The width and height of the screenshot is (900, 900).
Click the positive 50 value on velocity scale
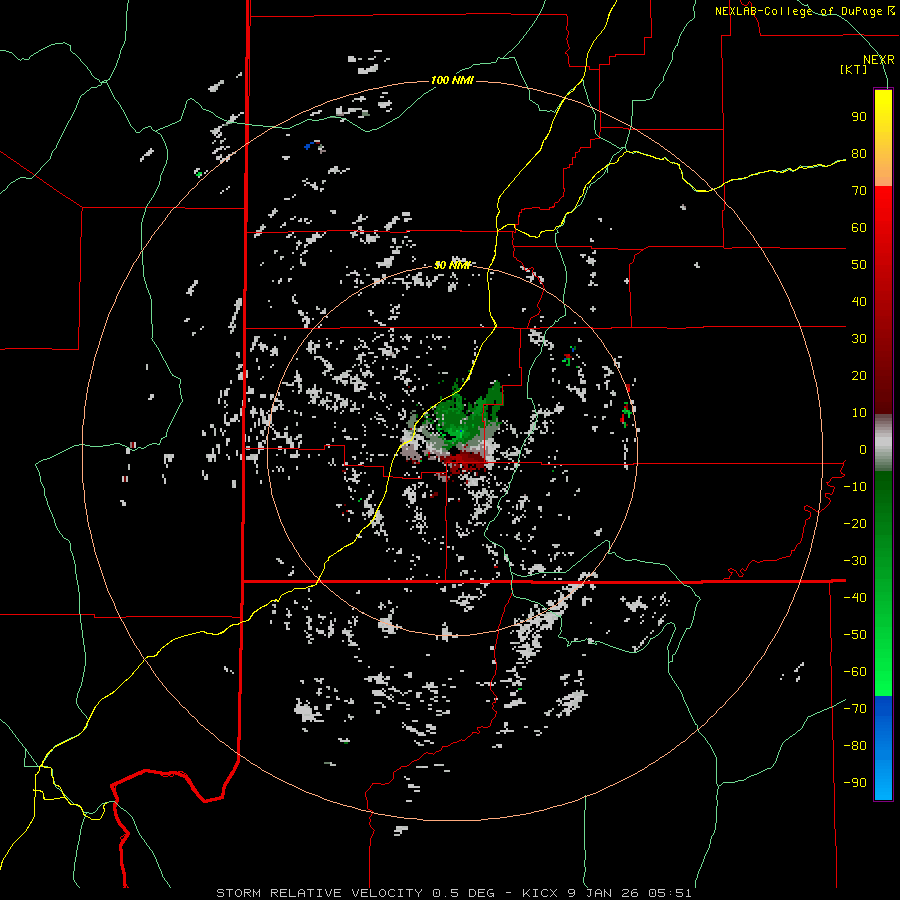pyautogui.click(x=859, y=265)
